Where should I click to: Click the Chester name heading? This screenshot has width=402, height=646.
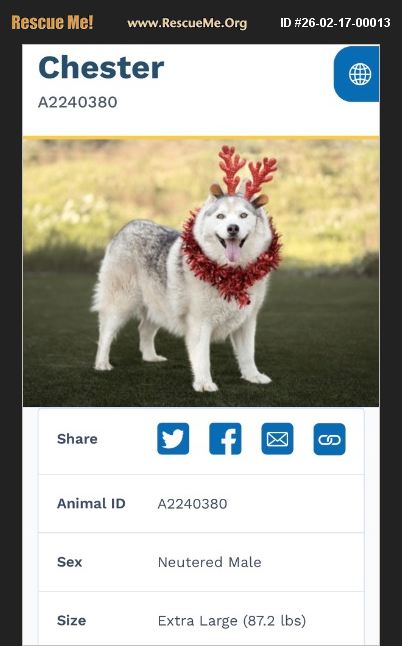coord(101,68)
